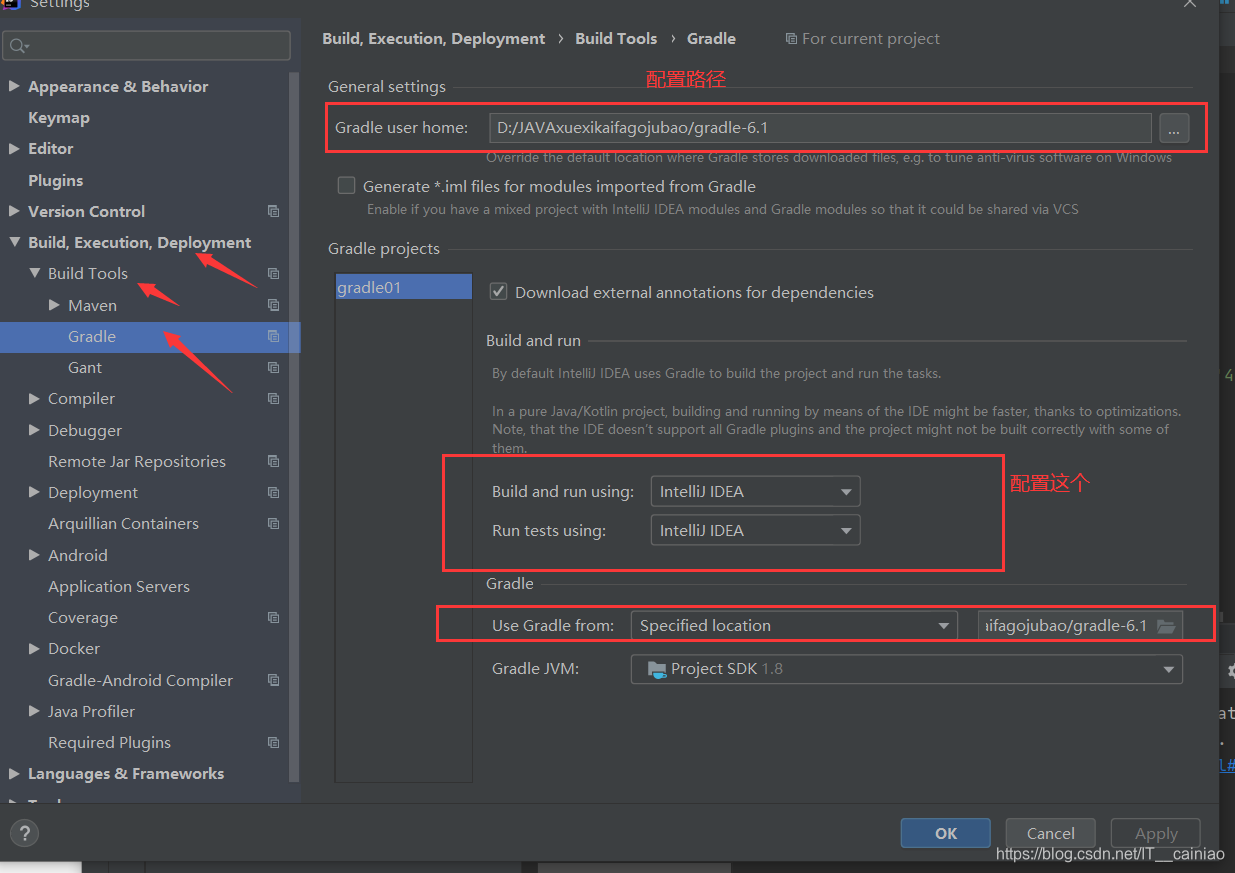
Task: Click project-level icon beside Required Plugins
Action: click(273, 742)
